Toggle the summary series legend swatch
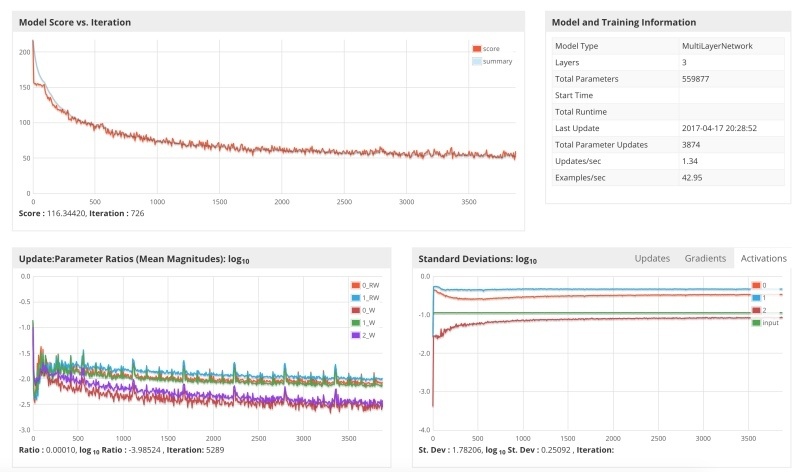 477,61
